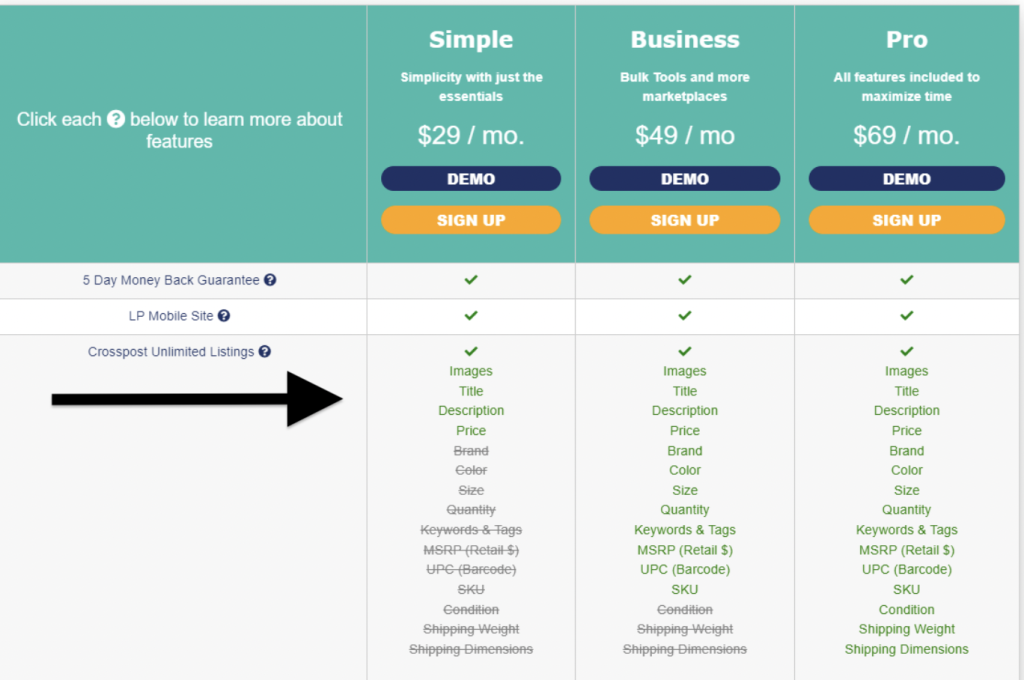Click the Business plan $49 / mo price
Viewport: 1024px width, 680px height.
685,136
